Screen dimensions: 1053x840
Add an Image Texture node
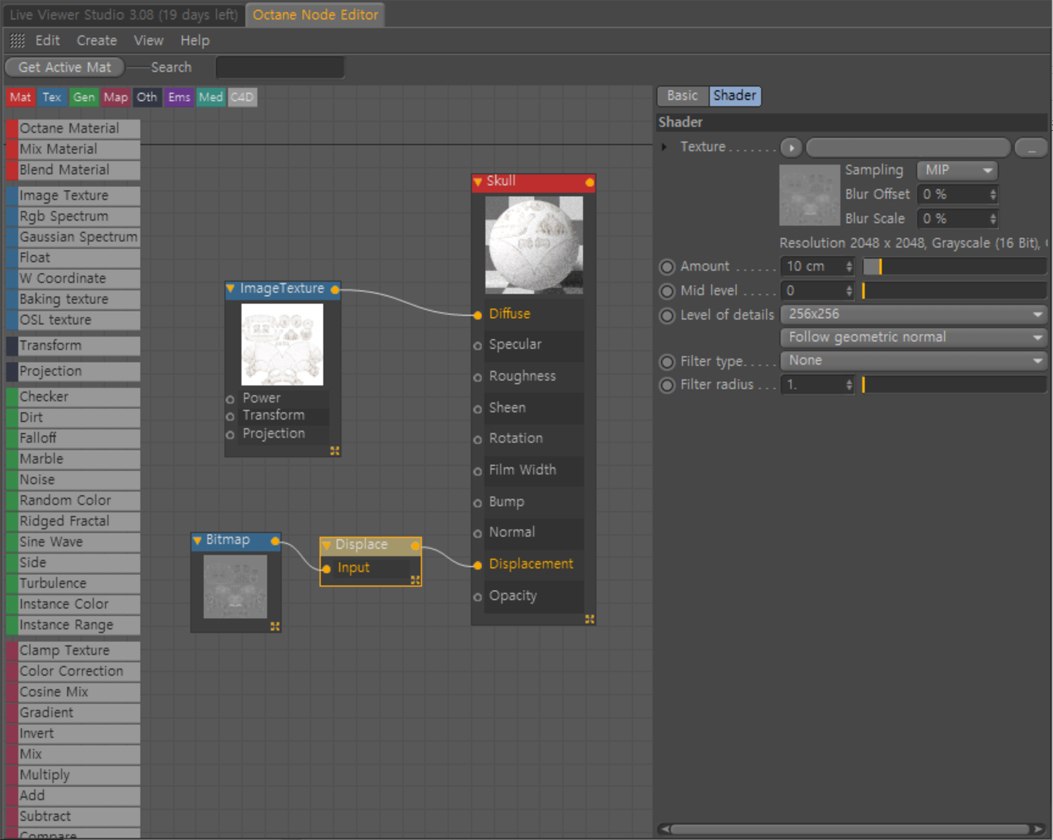tap(73, 196)
